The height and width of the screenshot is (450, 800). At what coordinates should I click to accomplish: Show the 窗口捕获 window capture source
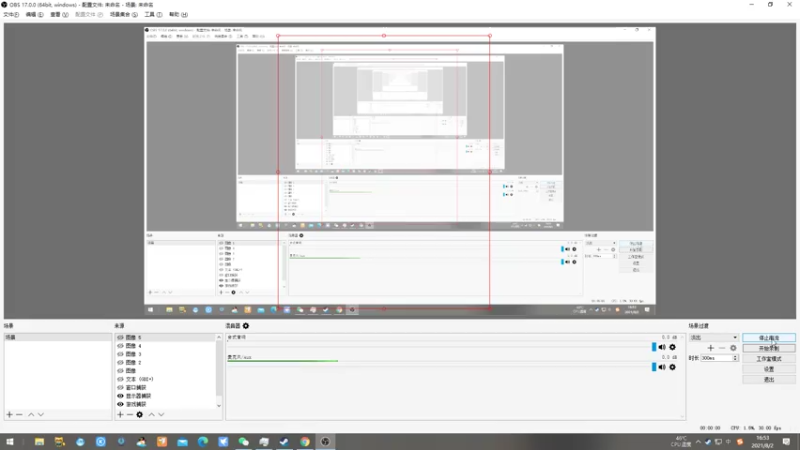click(120, 388)
